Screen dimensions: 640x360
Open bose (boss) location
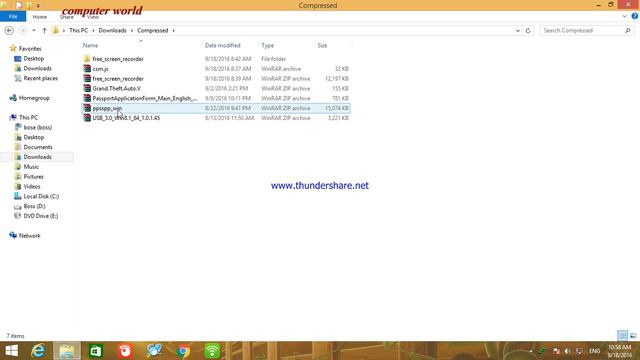point(38,127)
